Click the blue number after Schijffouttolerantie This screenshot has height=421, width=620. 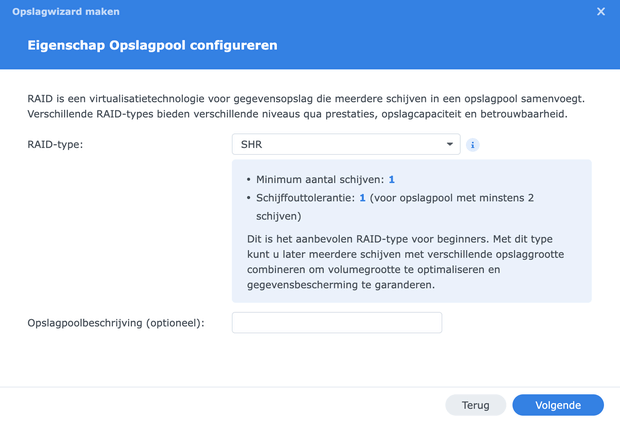point(362,198)
